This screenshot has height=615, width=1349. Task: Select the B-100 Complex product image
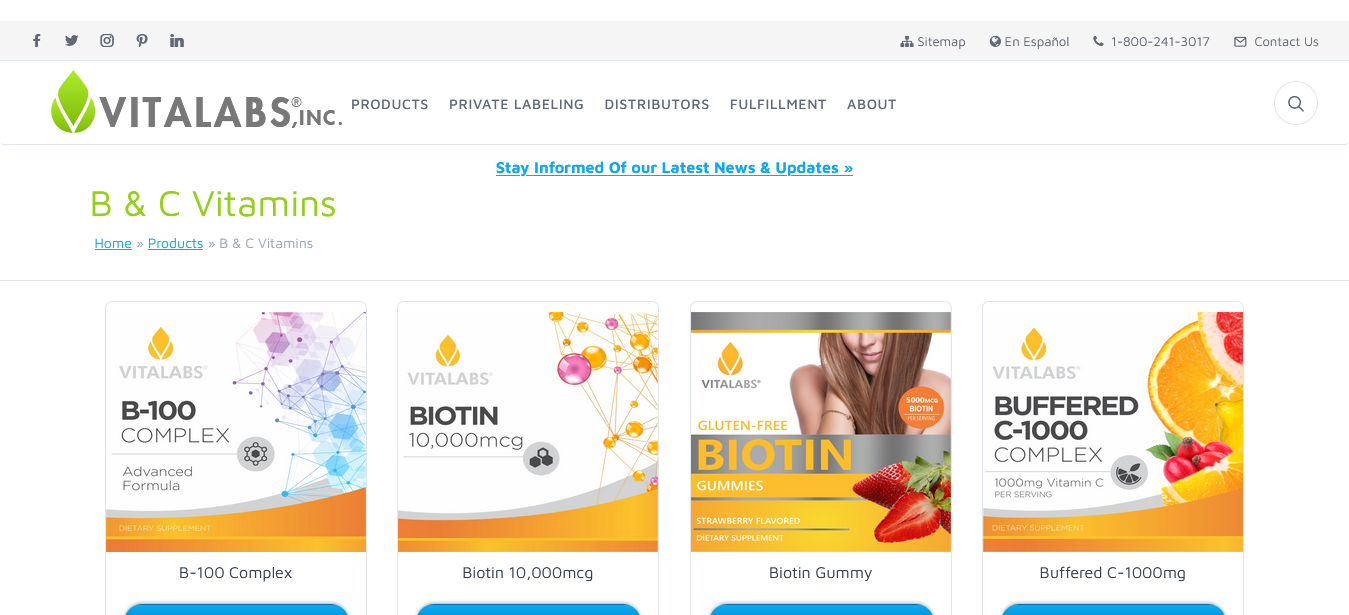click(236, 432)
